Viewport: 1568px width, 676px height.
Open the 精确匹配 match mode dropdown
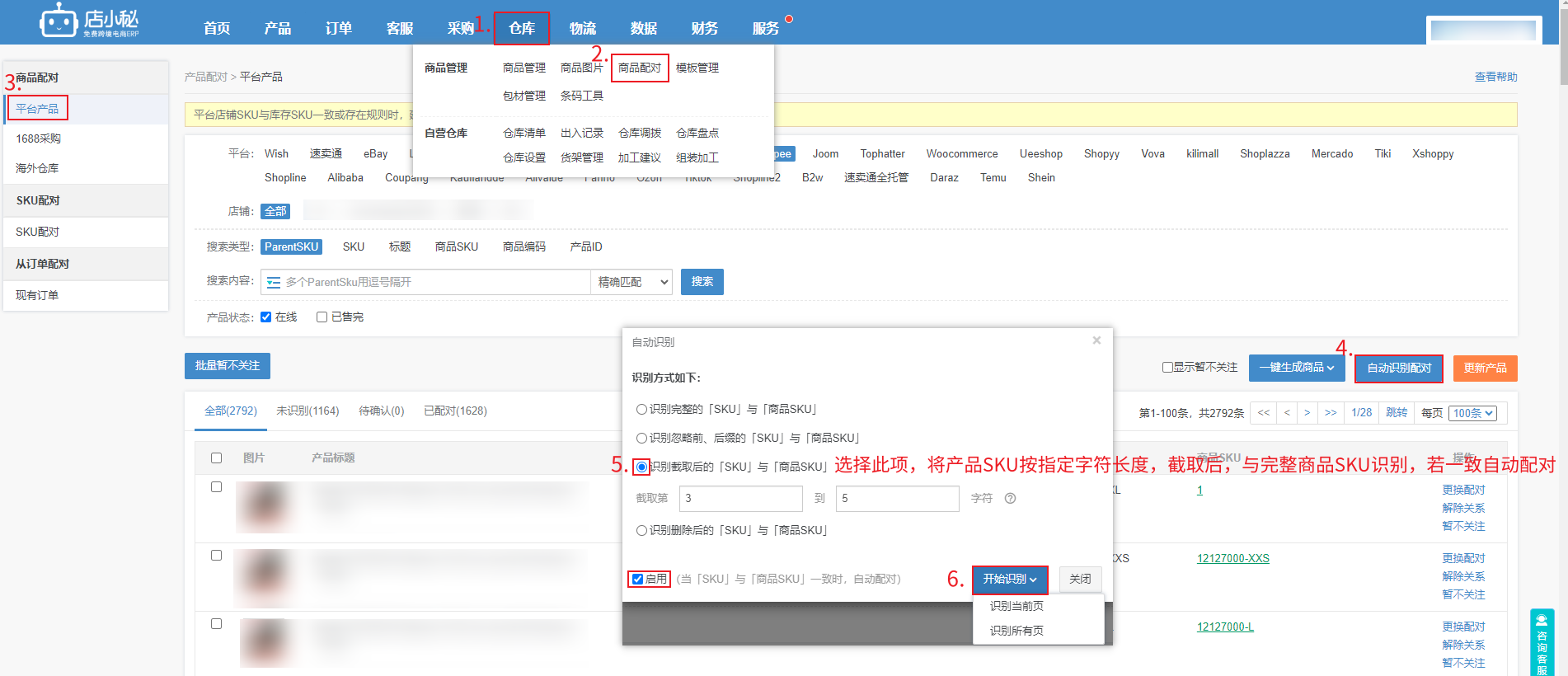pos(631,283)
